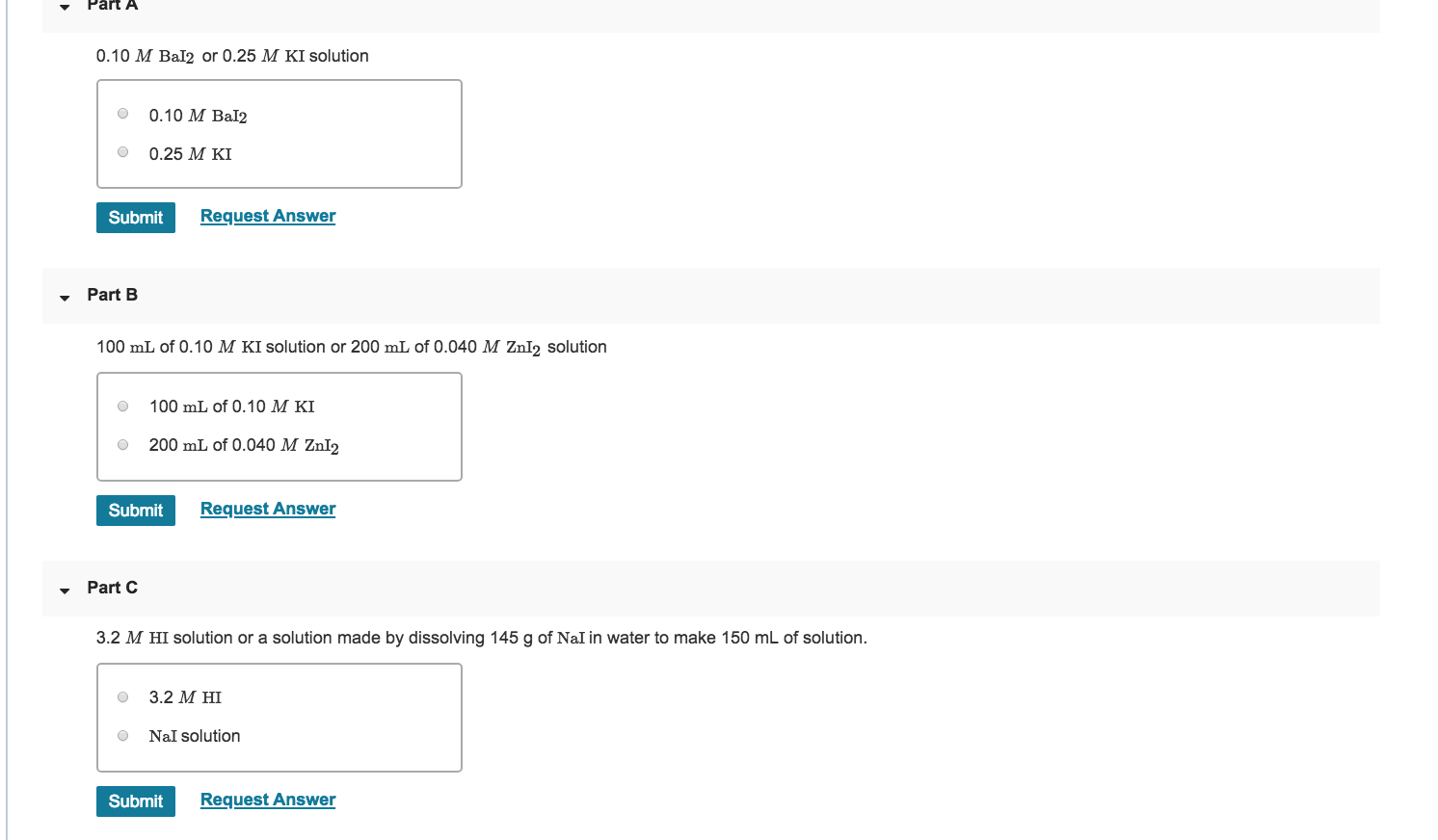Image resolution: width=1438 pixels, height=840 pixels.
Task: Choose the 3.2 M HI radio option
Action: (x=122, y=697)
